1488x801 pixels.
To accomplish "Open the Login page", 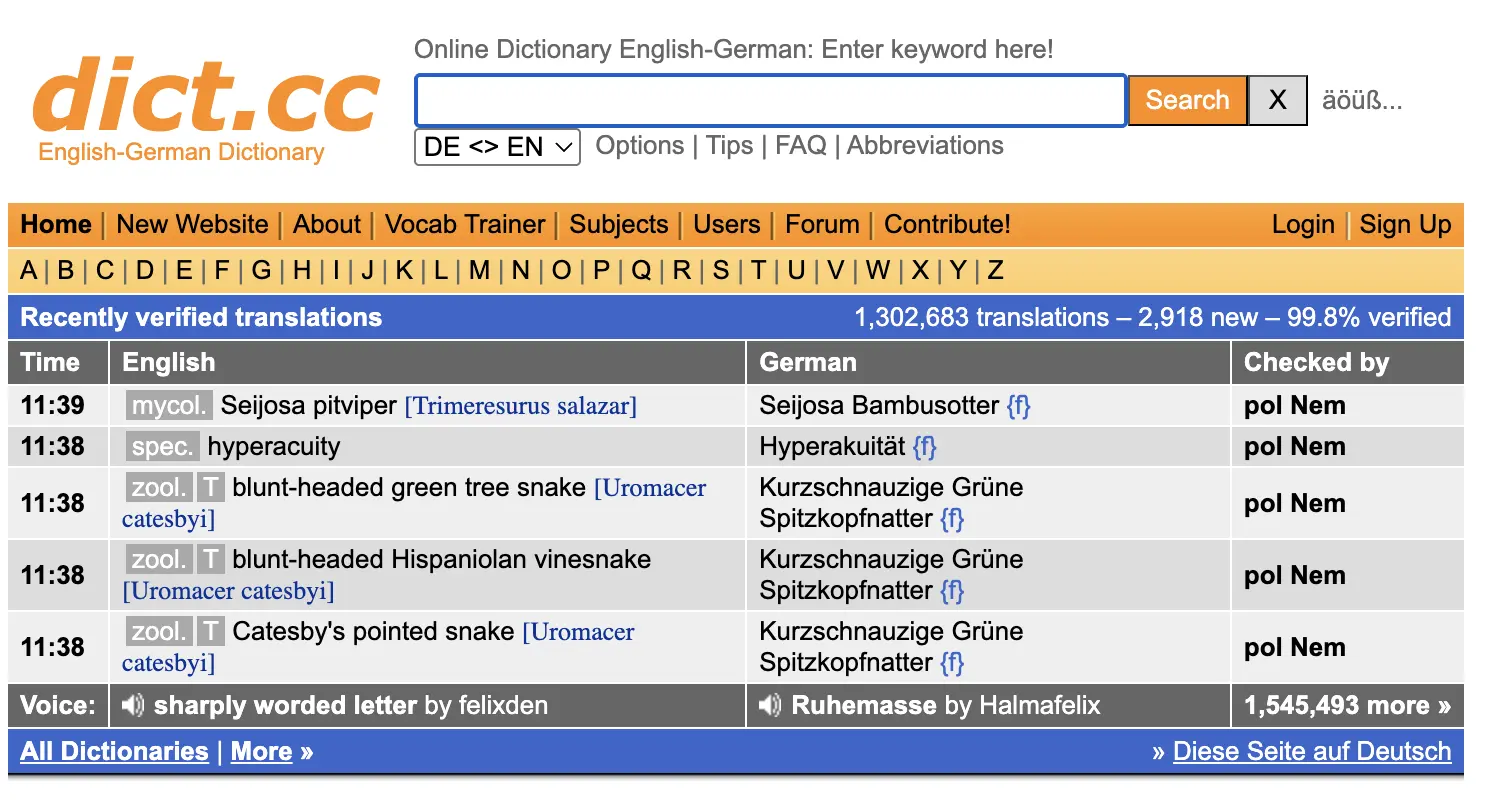I will point(1303,224).
